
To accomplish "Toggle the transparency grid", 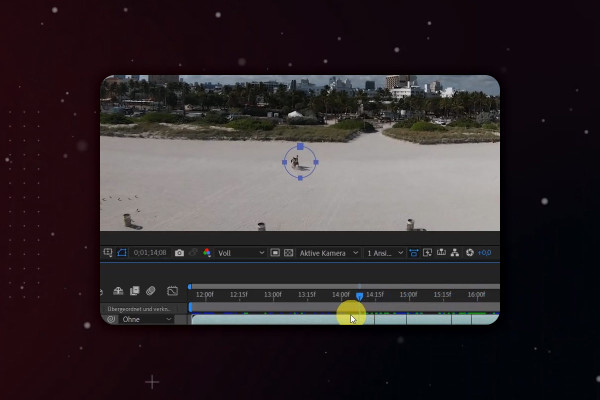I will 289,253.
